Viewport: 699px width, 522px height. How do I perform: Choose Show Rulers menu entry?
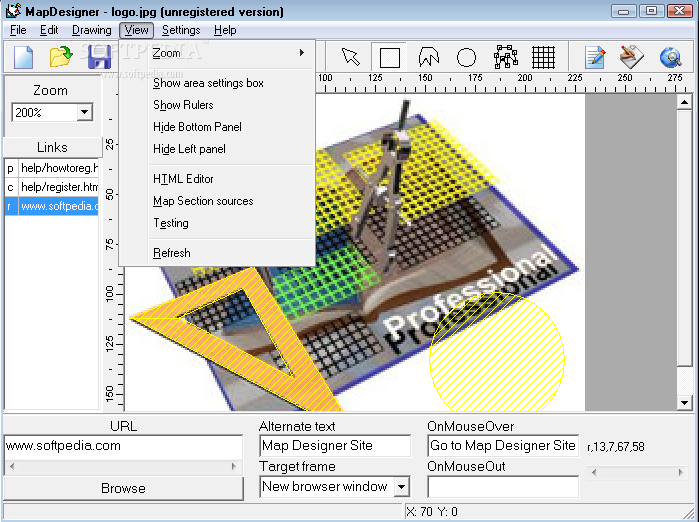tap(218, 105)
